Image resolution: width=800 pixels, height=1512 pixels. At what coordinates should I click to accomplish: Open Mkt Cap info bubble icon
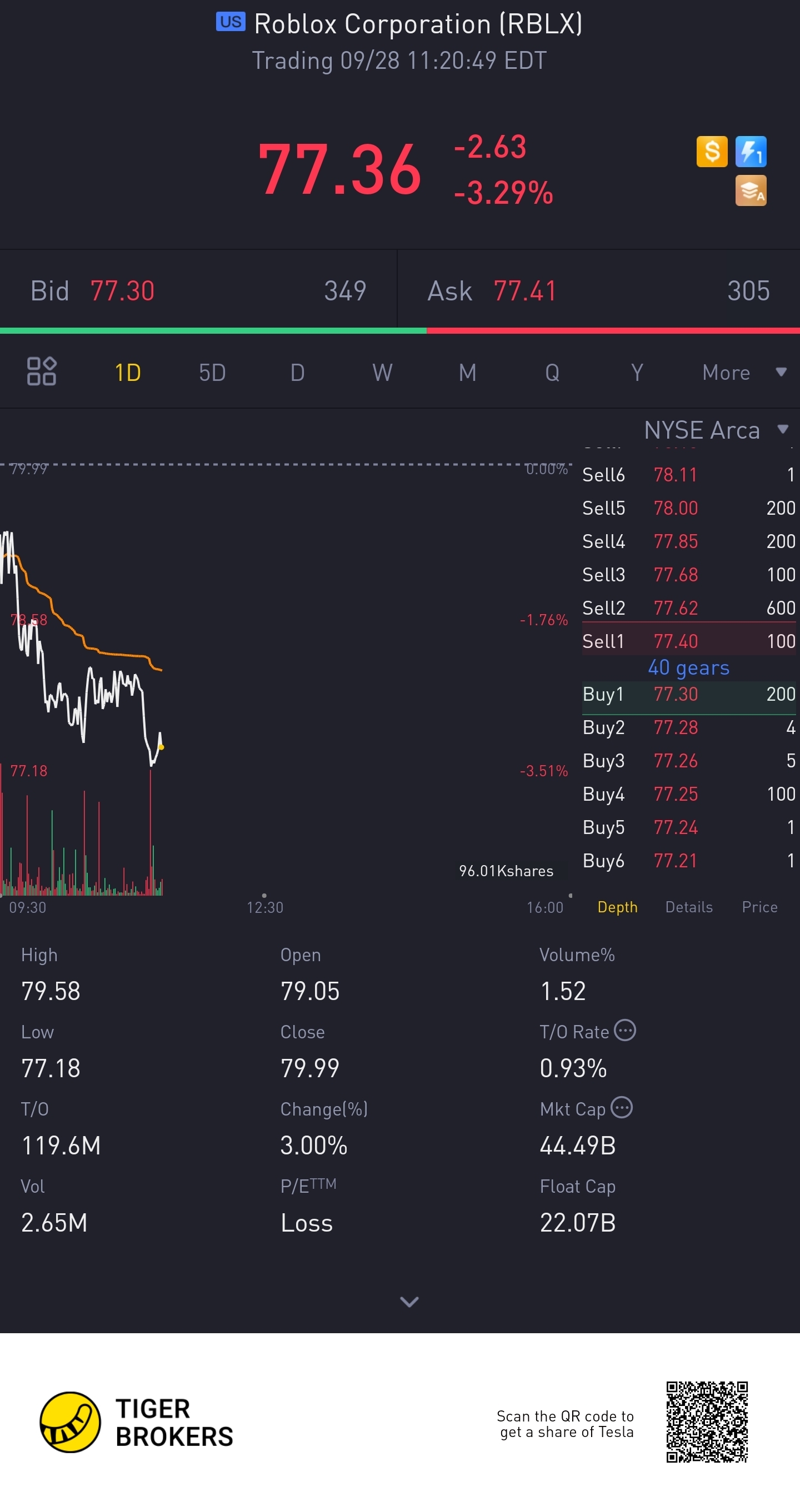tap(622, 1108)
